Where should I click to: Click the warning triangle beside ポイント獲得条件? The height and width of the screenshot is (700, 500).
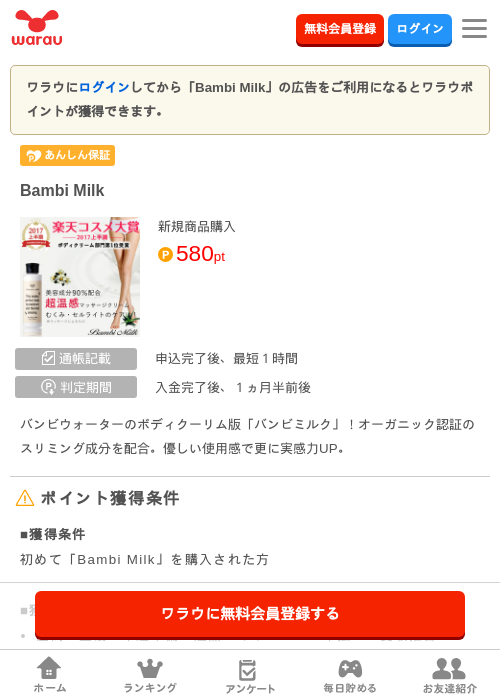[25, 498]
